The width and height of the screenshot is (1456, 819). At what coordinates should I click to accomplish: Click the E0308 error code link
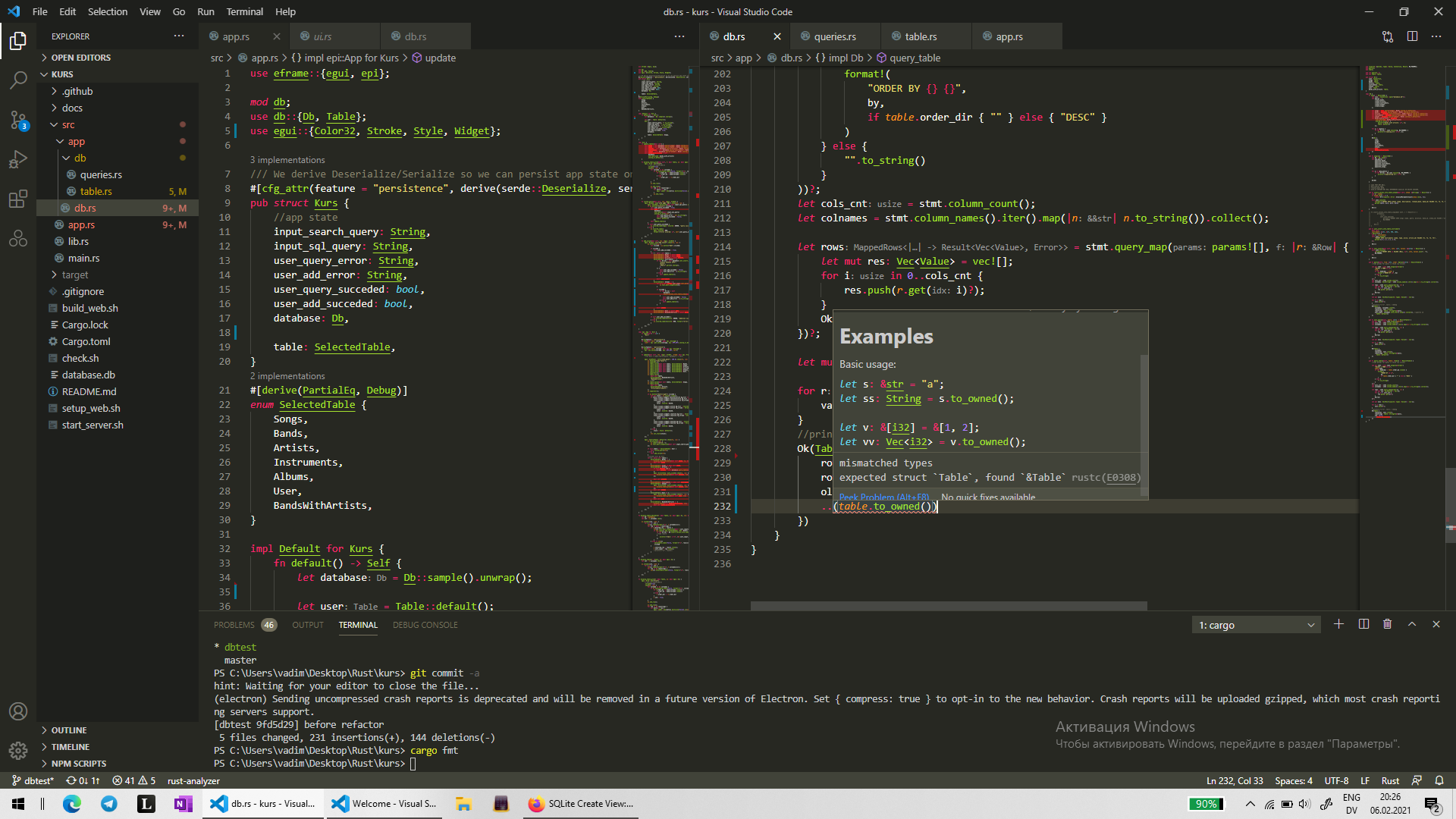[x=1122, y=478]
